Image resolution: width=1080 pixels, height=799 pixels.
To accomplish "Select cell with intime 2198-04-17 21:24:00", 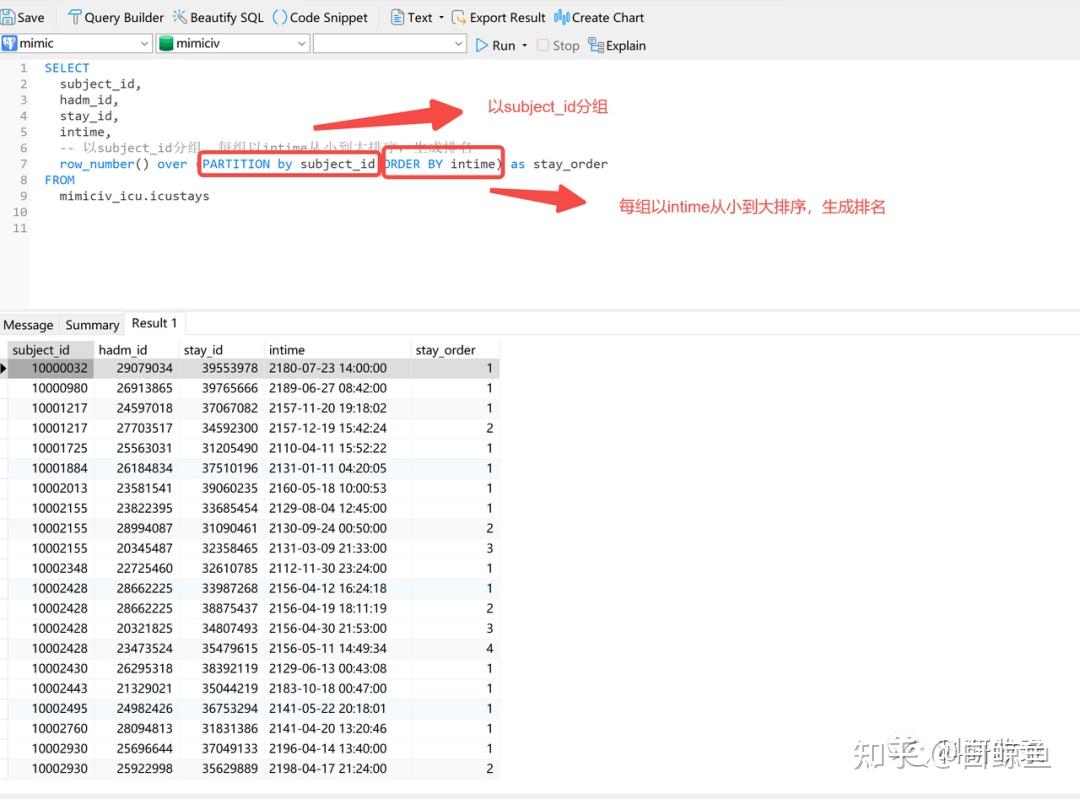I will (338, 767).
